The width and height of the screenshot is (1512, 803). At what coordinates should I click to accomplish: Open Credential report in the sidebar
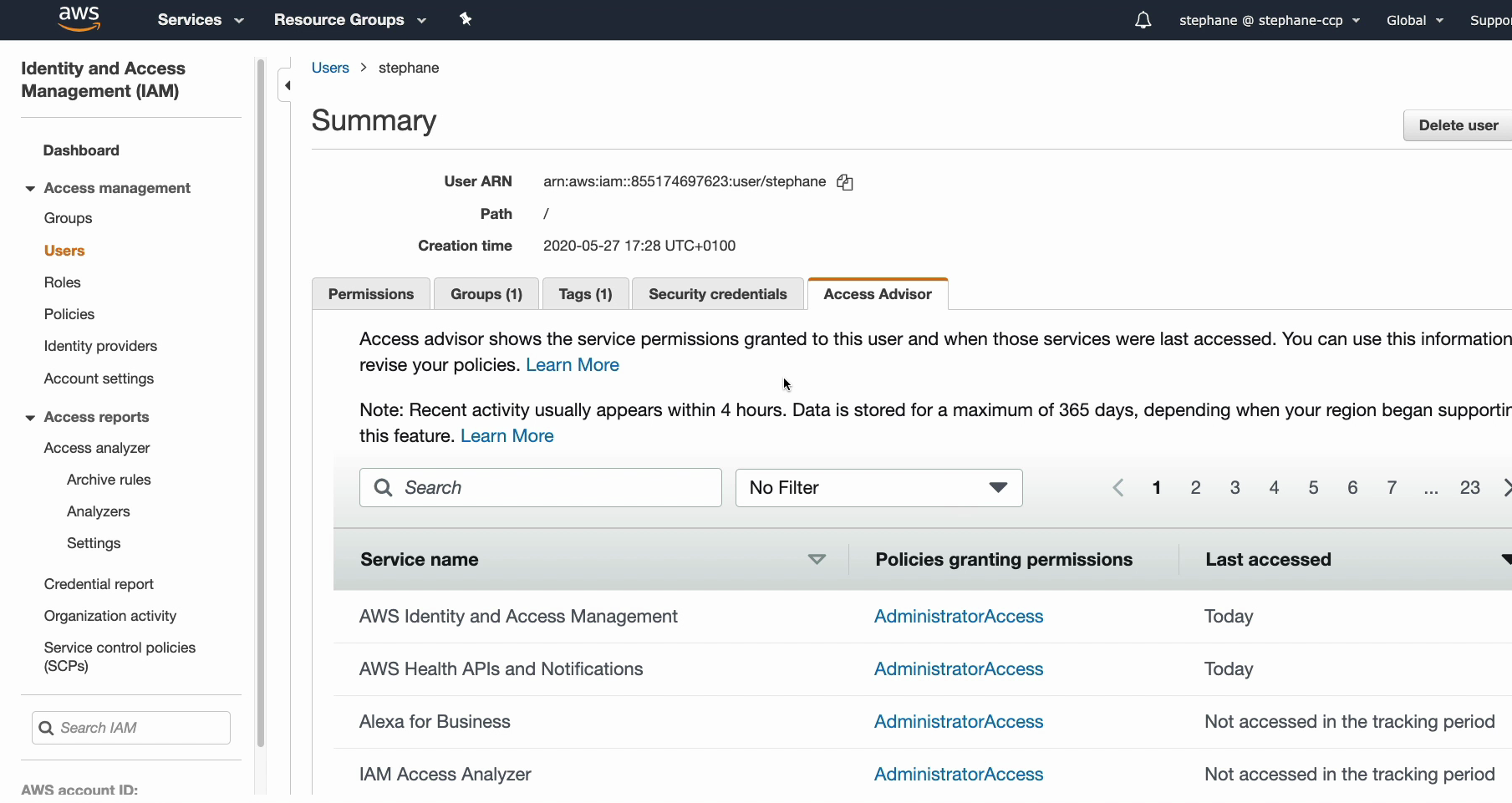pos(99,584)
